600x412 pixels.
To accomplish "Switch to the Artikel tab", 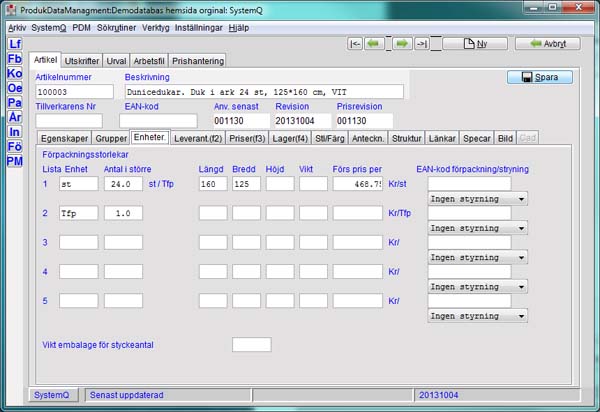I will coord(45,60).
